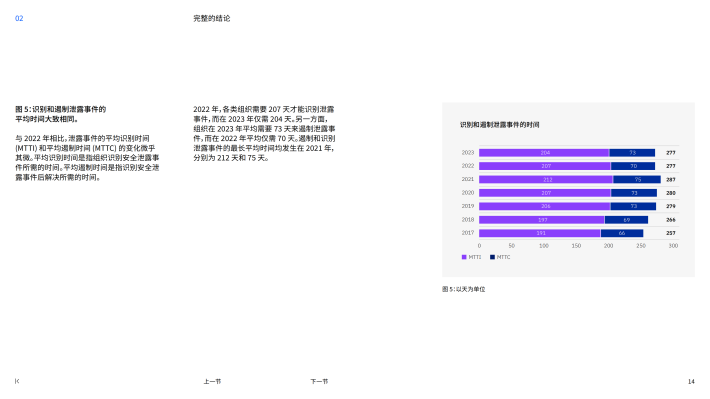This screenshot has width=710, height=399.
Task: Click the section number 02 link
Action: (x=19, y=18)
